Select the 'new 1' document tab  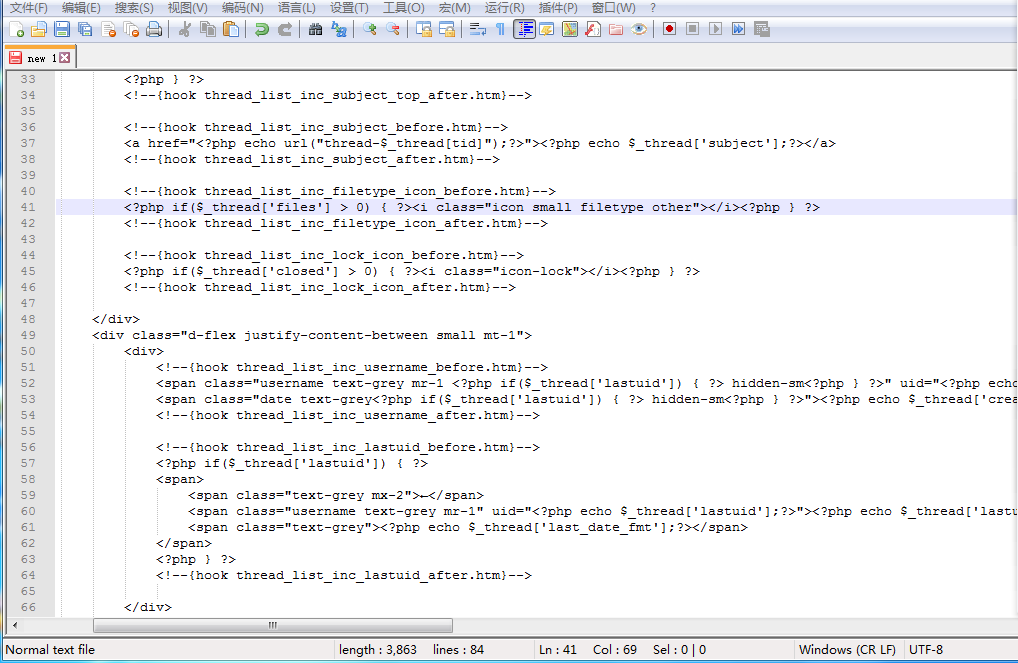pos(40,58)
